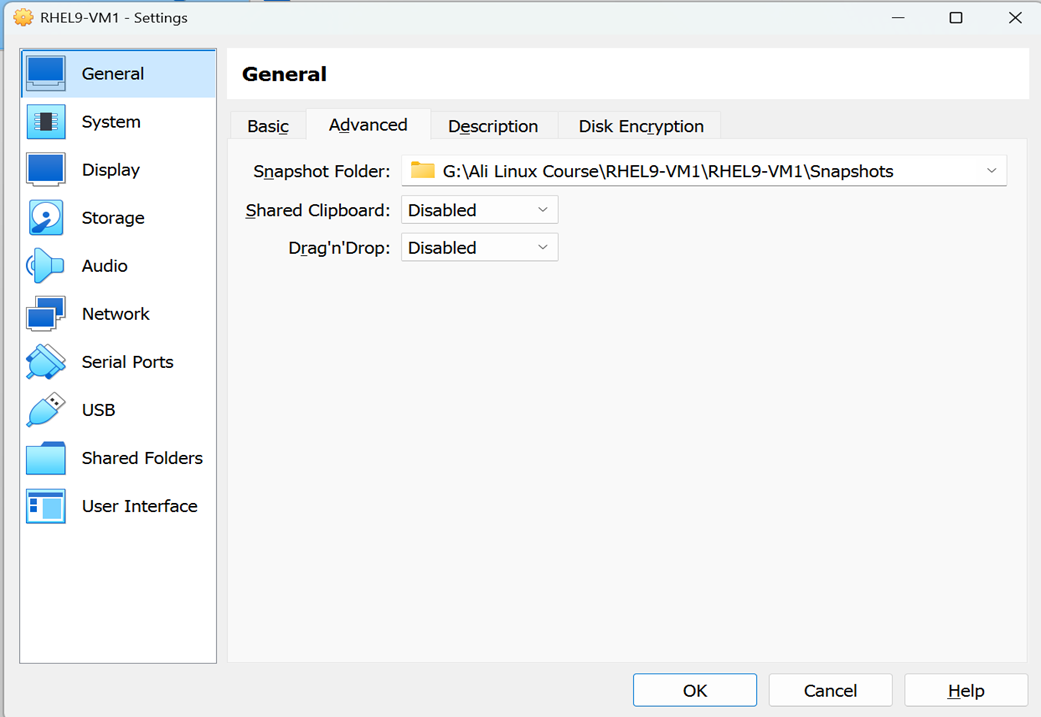Open the Description tab
1041x717 pixels.
click(x=493, y=125)
